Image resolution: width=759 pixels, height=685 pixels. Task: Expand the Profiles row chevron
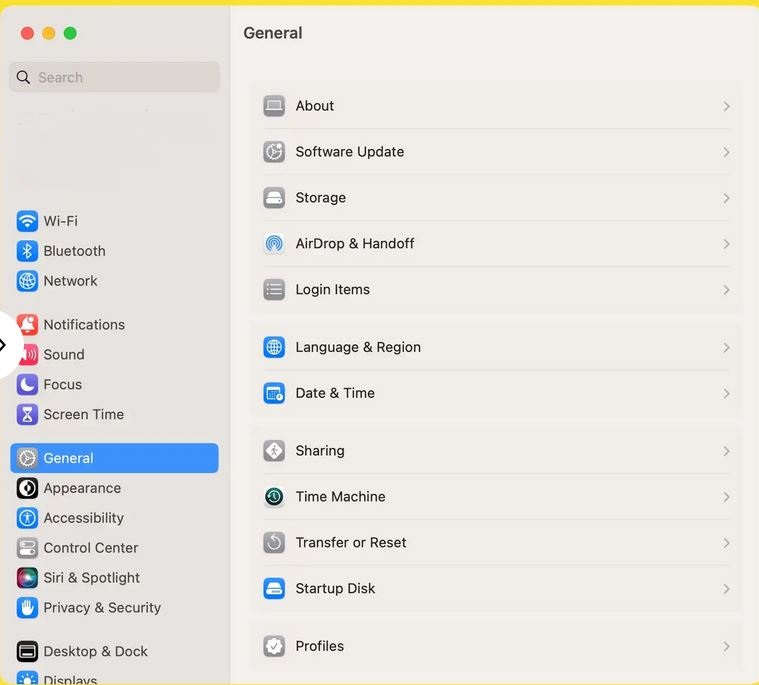(726, 647)
